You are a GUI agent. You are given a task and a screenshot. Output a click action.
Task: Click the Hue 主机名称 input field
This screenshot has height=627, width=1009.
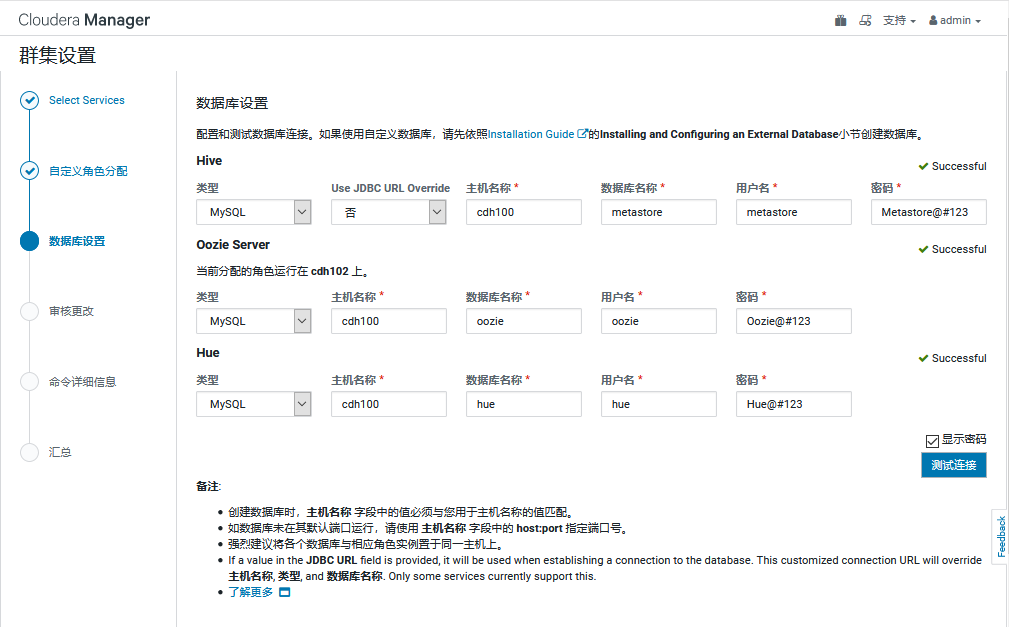388,404
